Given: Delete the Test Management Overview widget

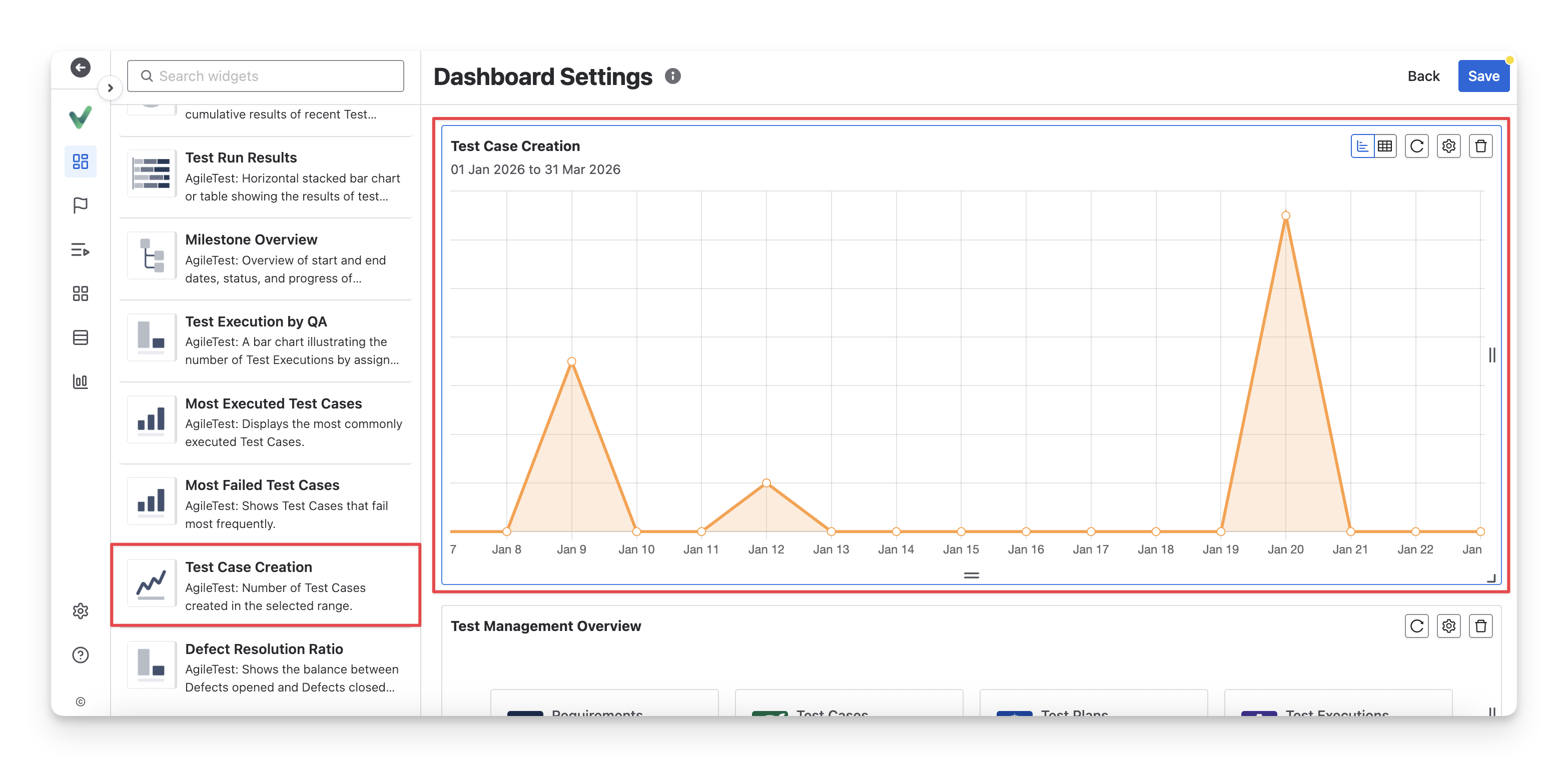Looking at the screenshot, I should [1480, 626].
